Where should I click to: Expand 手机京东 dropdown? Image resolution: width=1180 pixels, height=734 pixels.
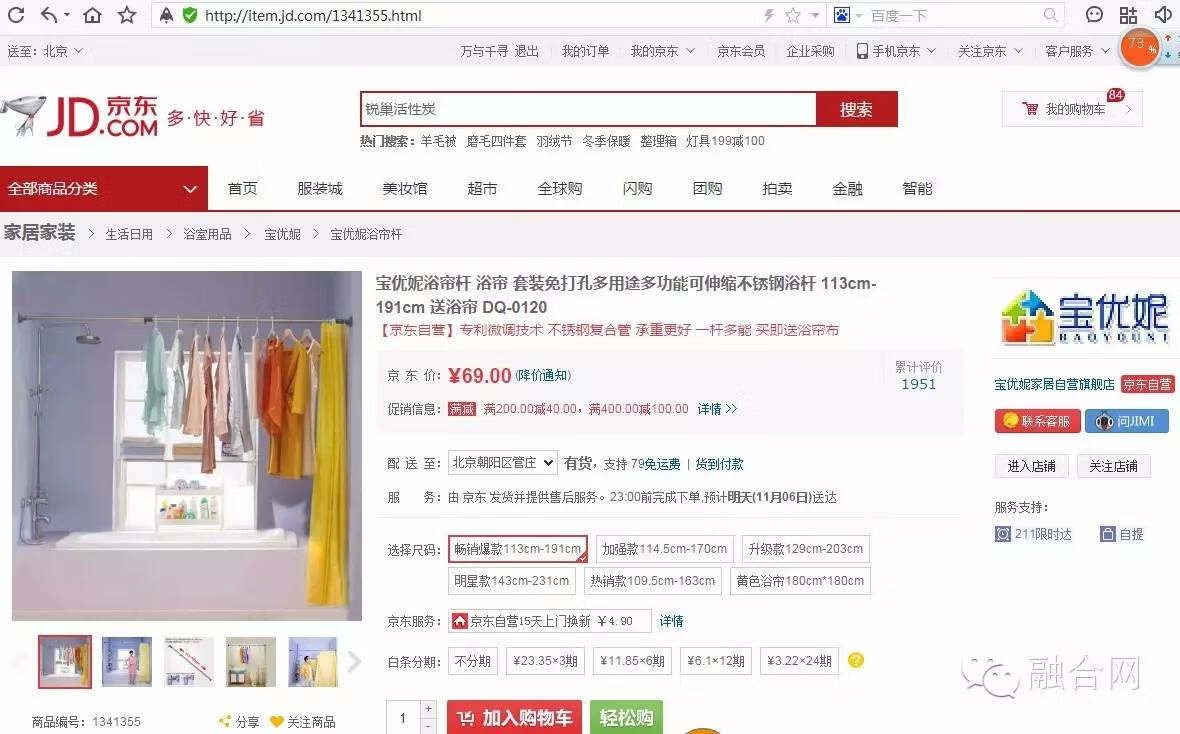(x=896, y=51)
